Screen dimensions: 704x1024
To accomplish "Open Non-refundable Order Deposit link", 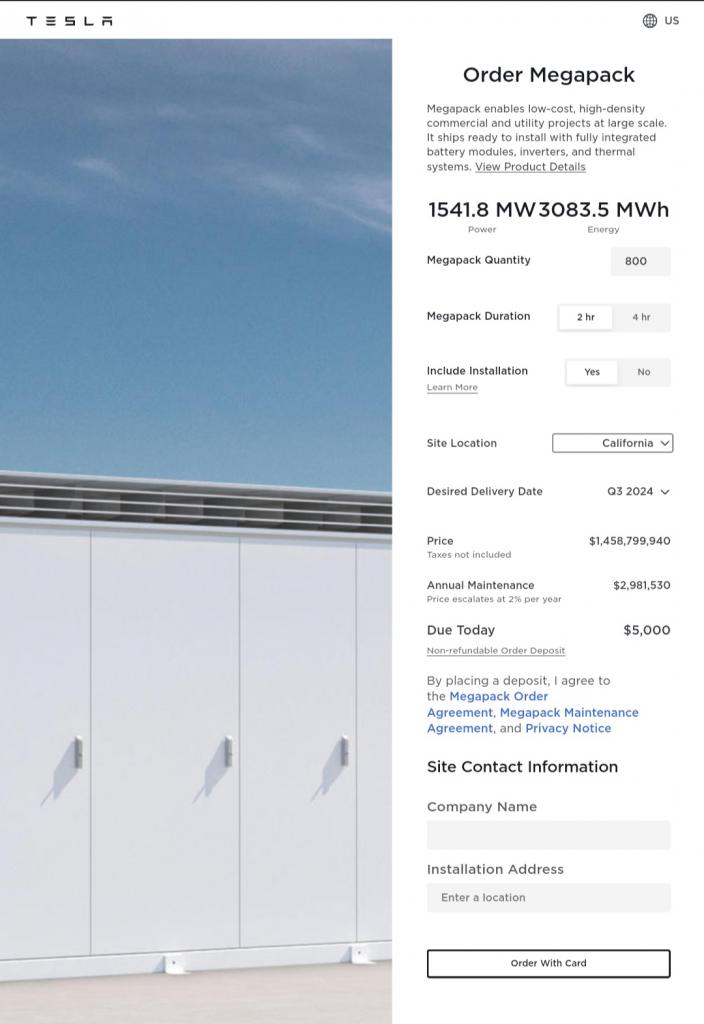I will [x=496, y=650].
